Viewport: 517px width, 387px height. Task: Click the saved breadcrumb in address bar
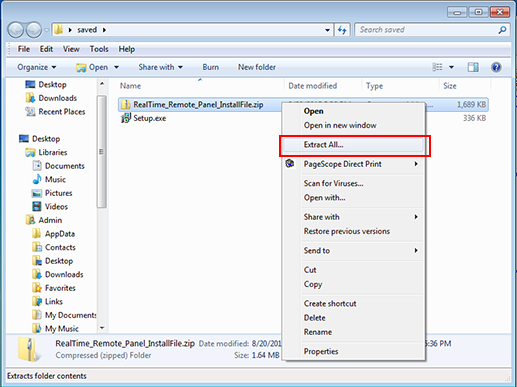click(87, 30)
